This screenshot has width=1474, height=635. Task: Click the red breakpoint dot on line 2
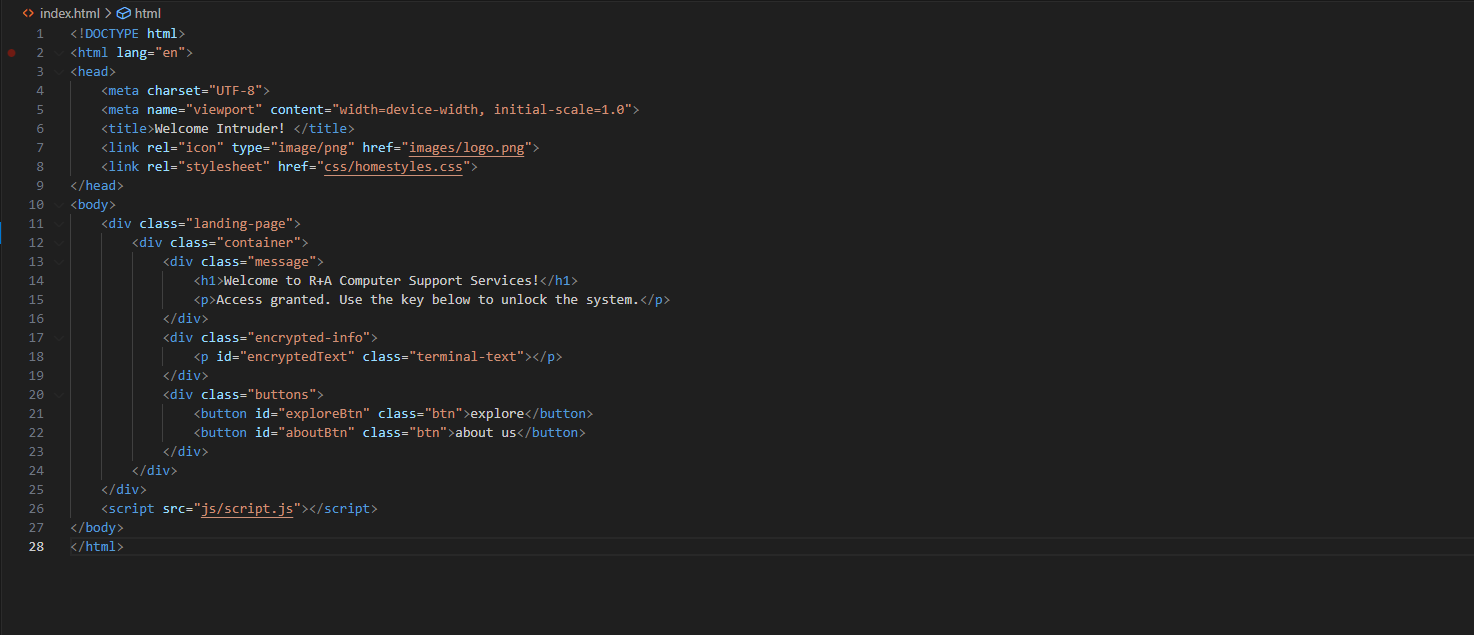click(11, 52)
